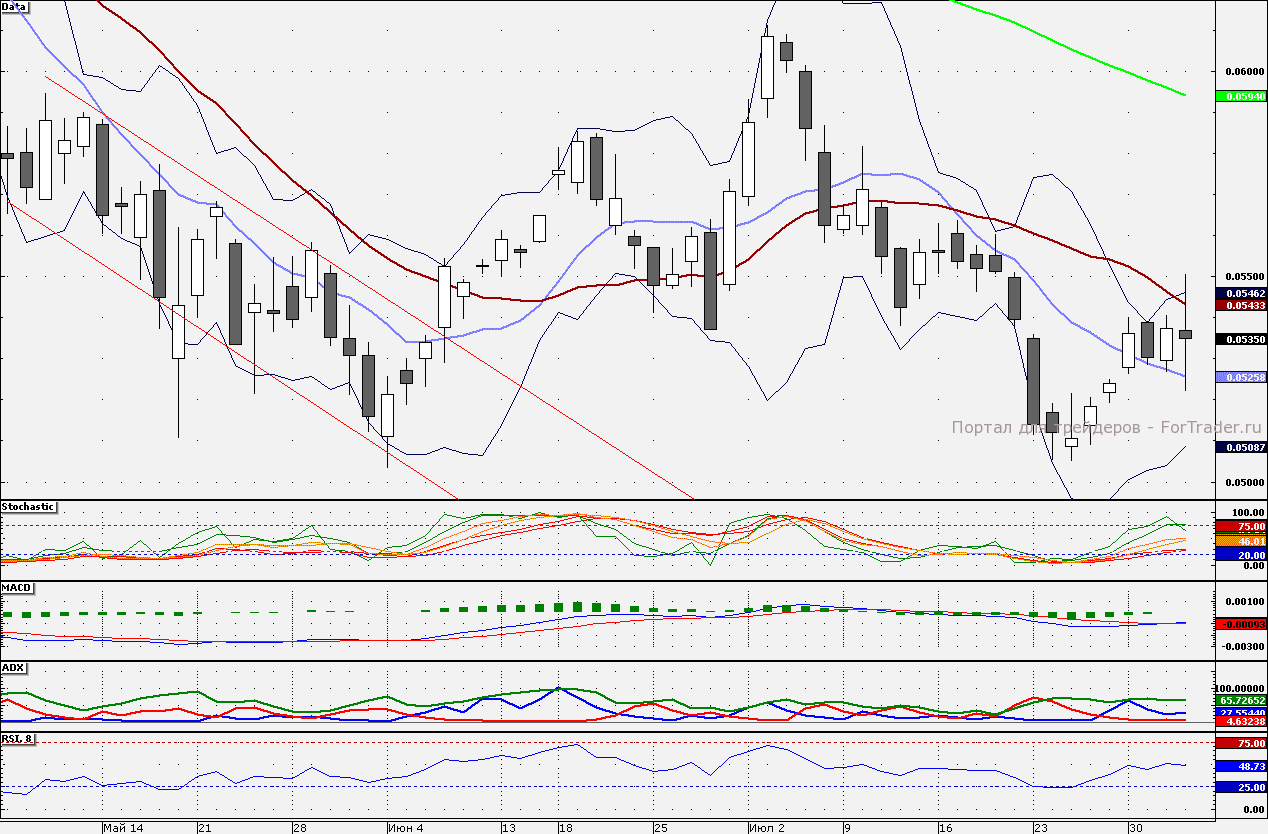Click the Июн 4 date label
The image size is (1268, 834).
point(406,828)
